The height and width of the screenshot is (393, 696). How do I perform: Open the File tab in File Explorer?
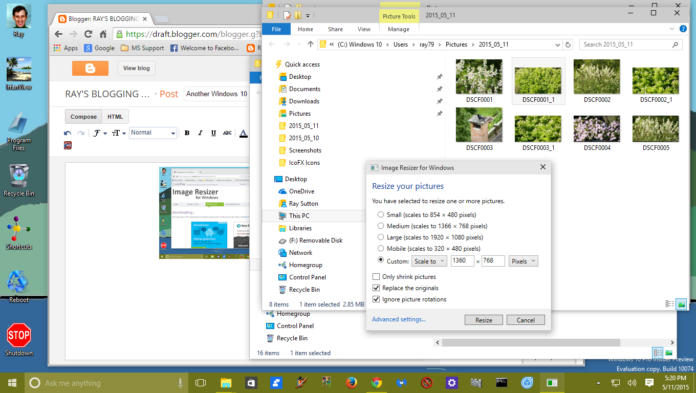(276, 29)
